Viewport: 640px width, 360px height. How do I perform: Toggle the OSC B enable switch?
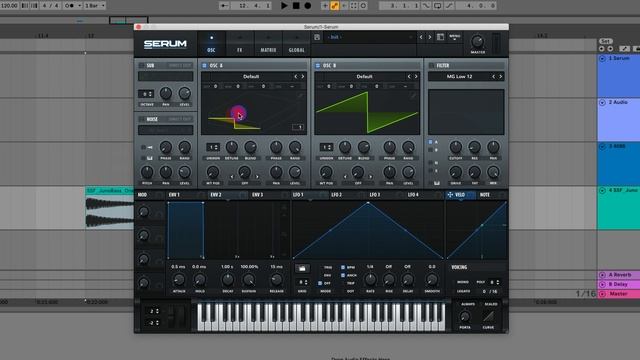pyautogui.click(x=318, y=65)
